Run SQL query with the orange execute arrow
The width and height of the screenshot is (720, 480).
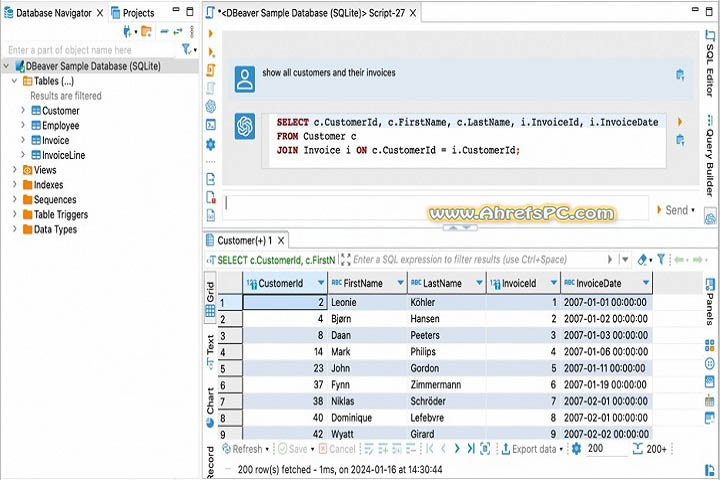coord(210,34)
